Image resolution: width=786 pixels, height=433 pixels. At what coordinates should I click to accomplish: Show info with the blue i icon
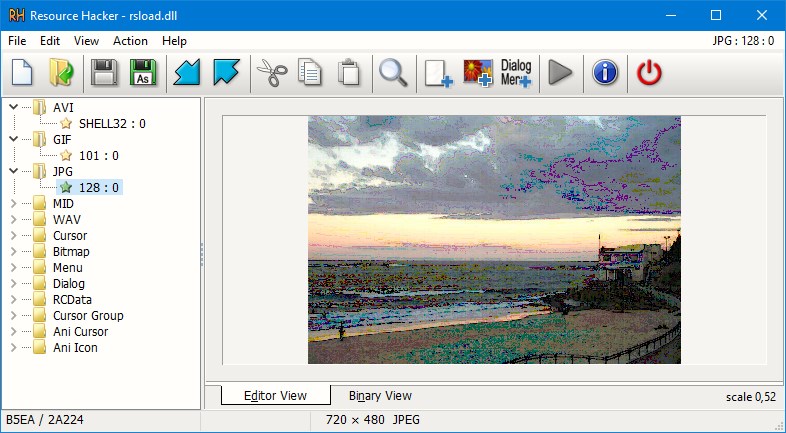[605, 73]
